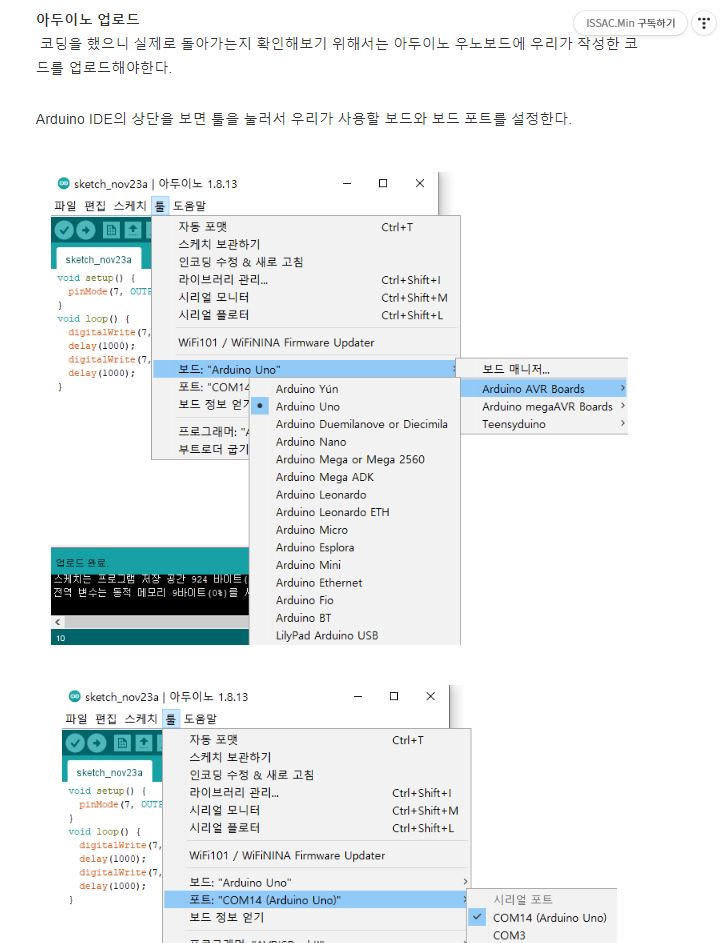Click the console horizontal scrollbar left arrow
Screen dimensions: 727x943
click(x=56, y=621)
